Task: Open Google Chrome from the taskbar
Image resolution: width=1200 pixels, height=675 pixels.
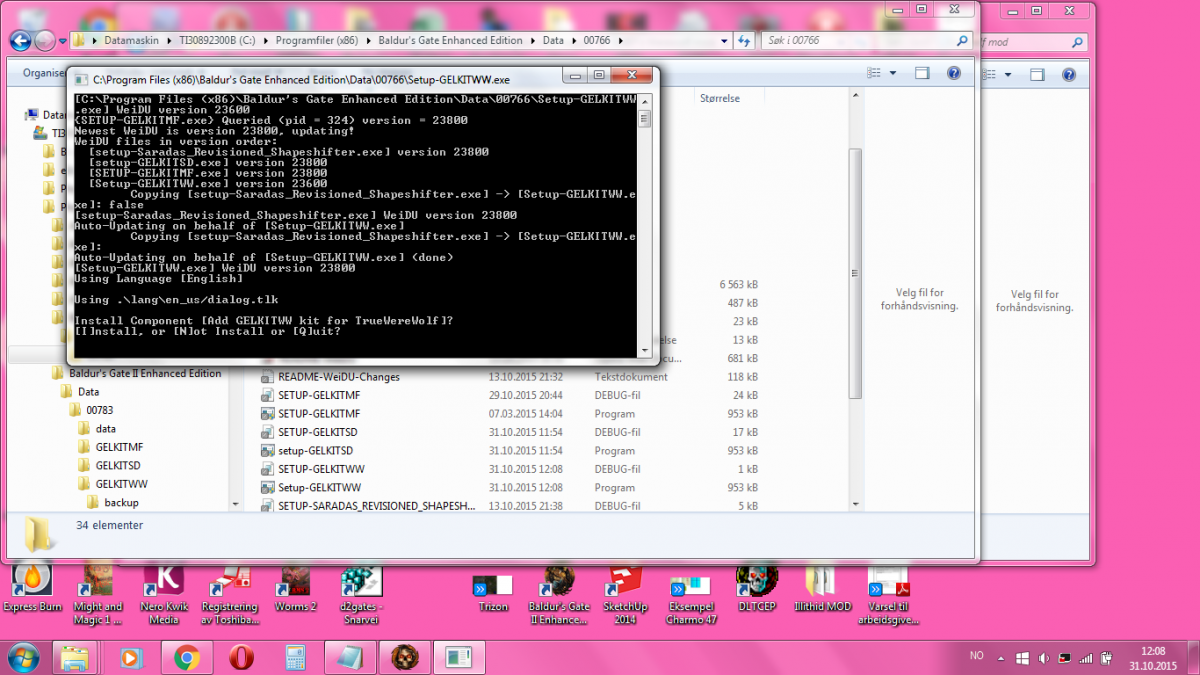Action: 185,657
